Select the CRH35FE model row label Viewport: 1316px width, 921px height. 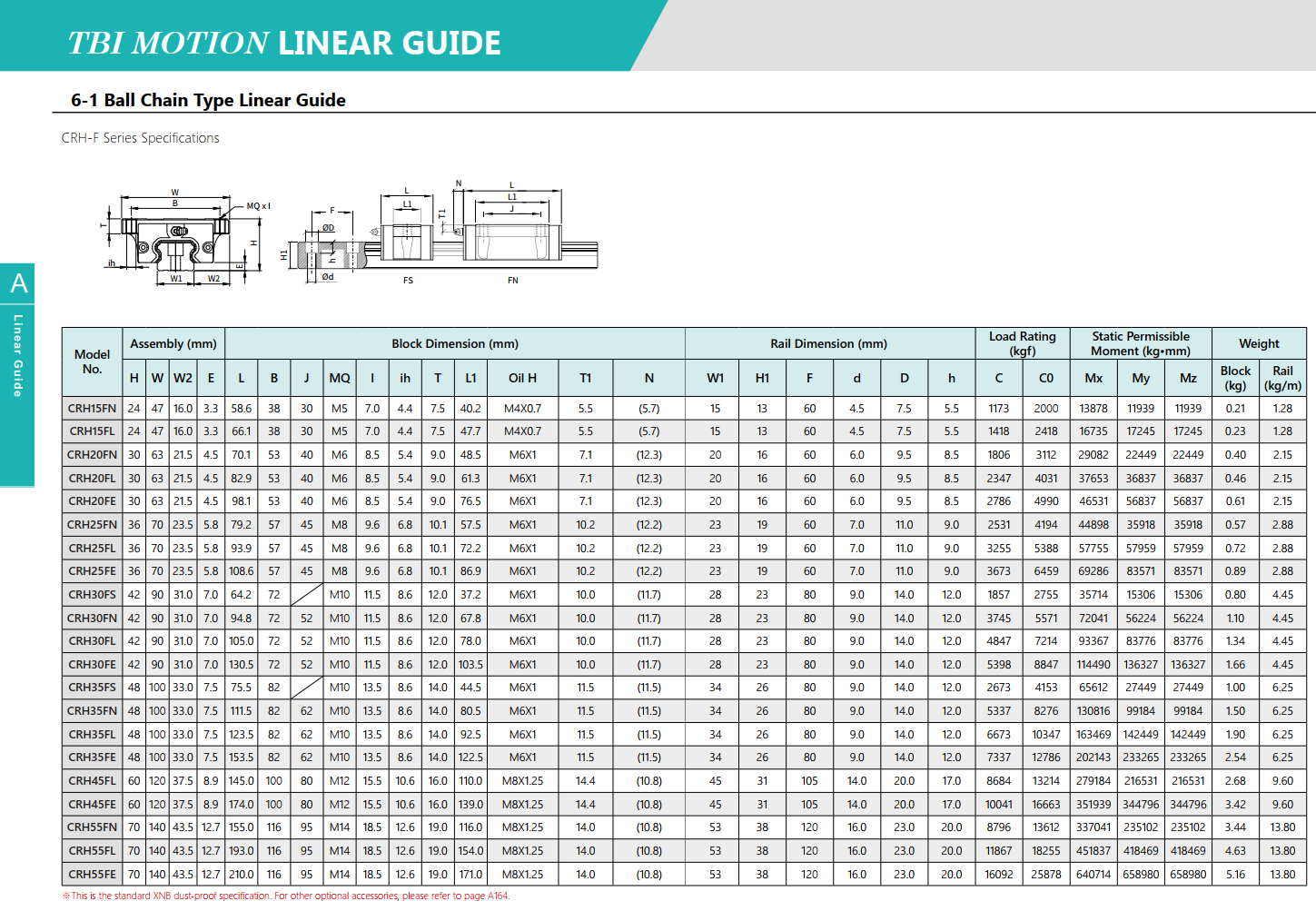[92, 758]
